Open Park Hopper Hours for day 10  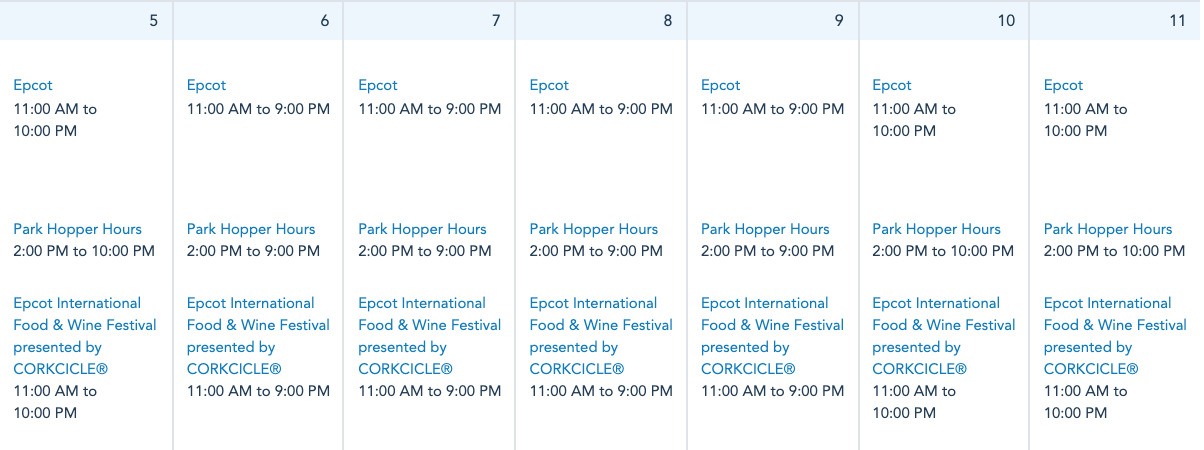coord(937,230)
